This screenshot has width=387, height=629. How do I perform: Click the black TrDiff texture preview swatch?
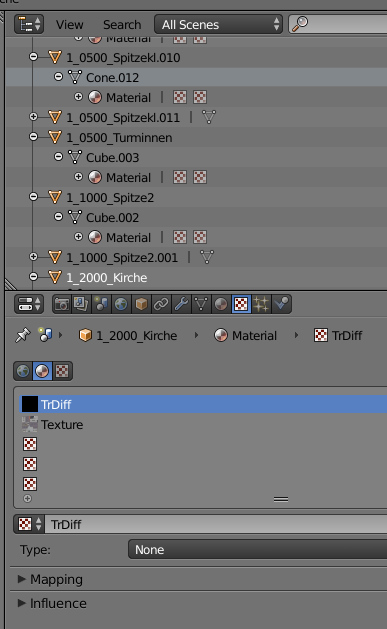[x=30, y=404]
